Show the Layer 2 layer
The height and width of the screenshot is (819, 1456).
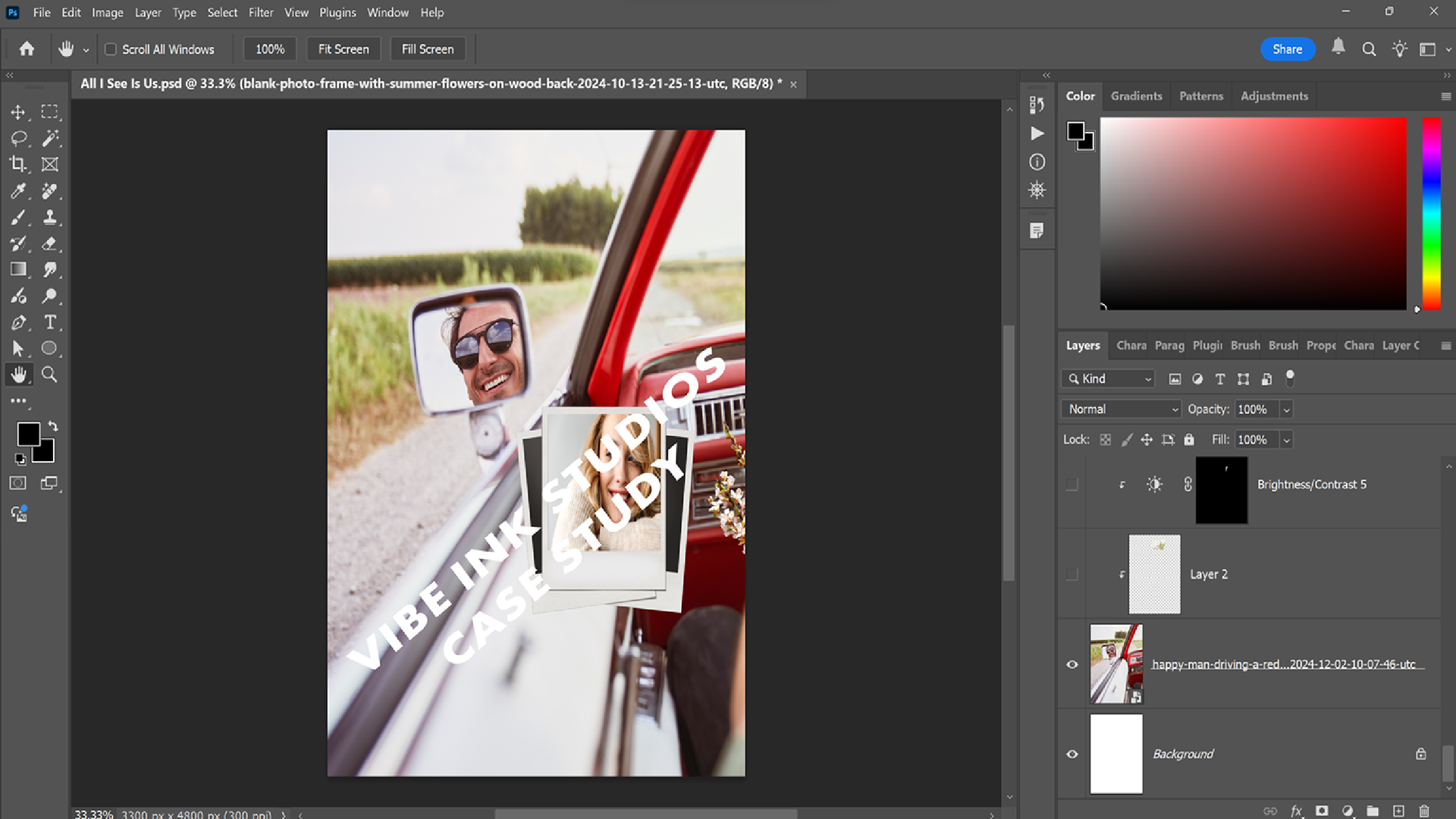1072,574
